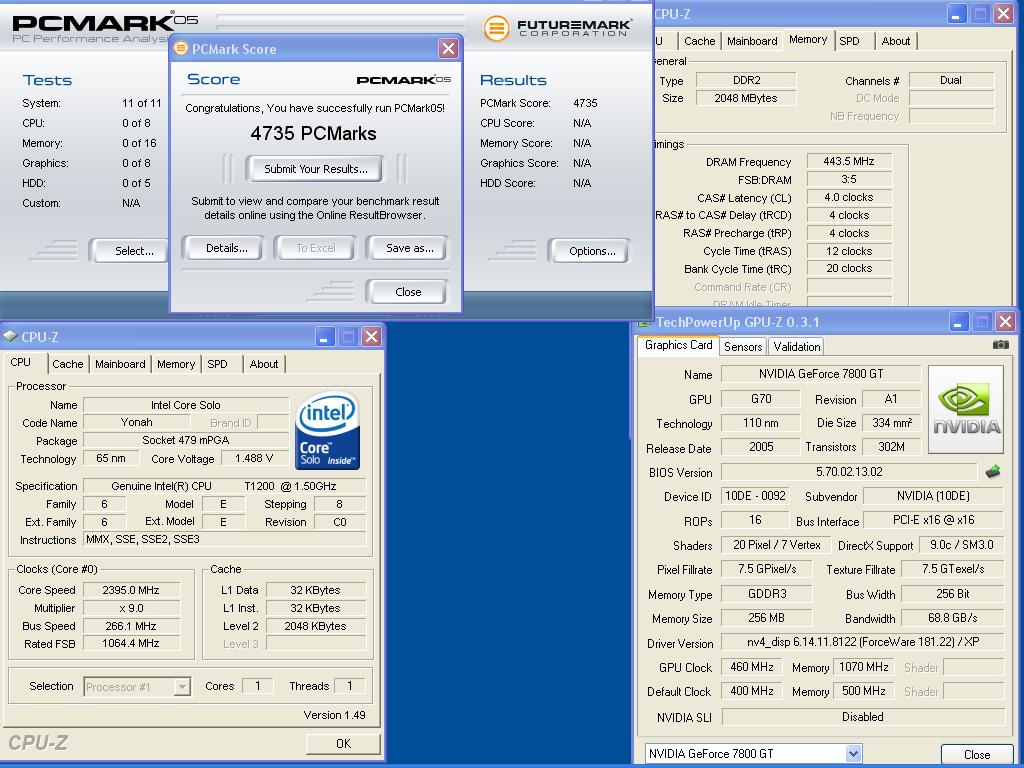Click the To Excel button
1024x768 pixels.
click(315, 248)
